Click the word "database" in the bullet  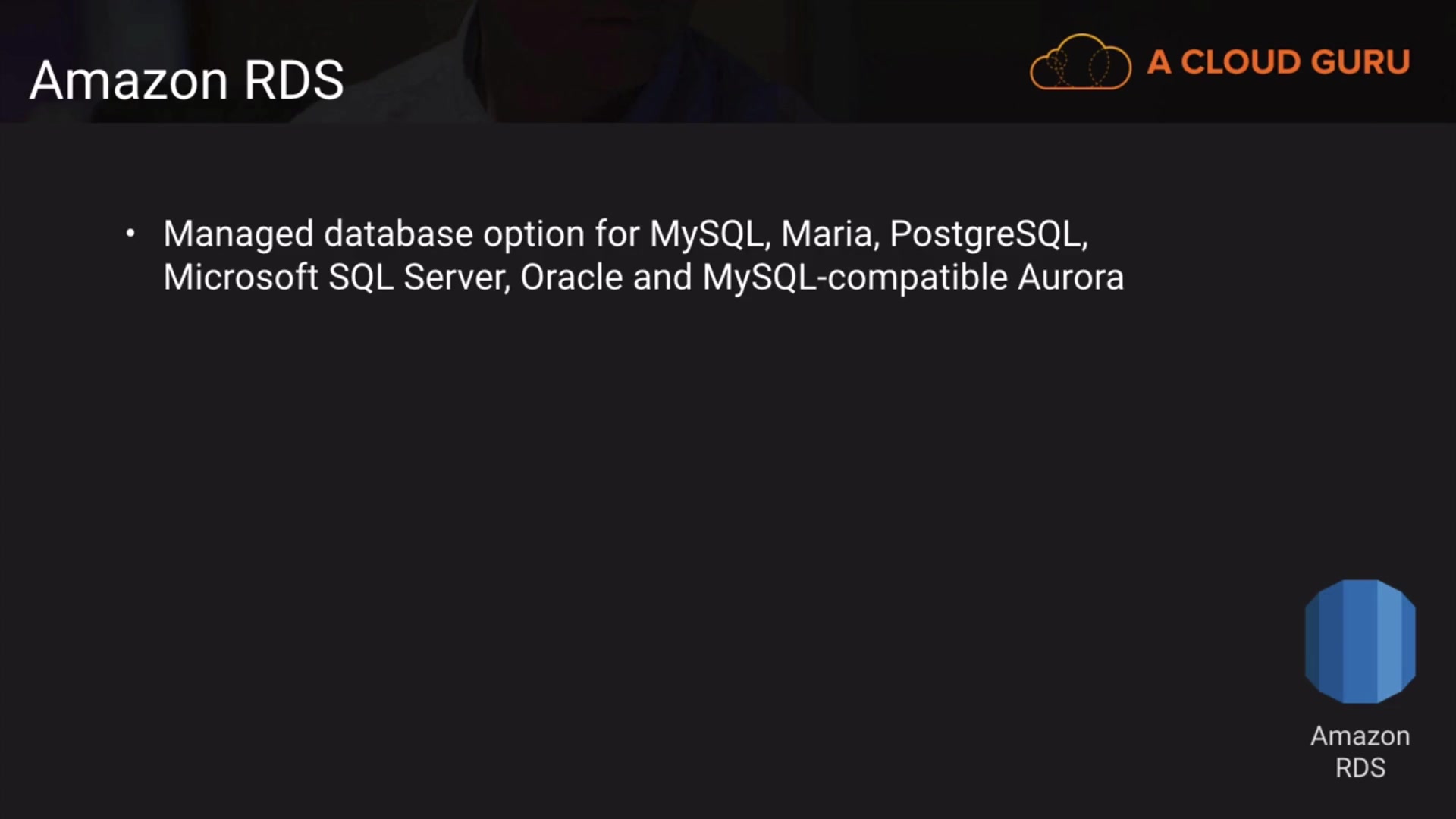(x=399, y=234)
